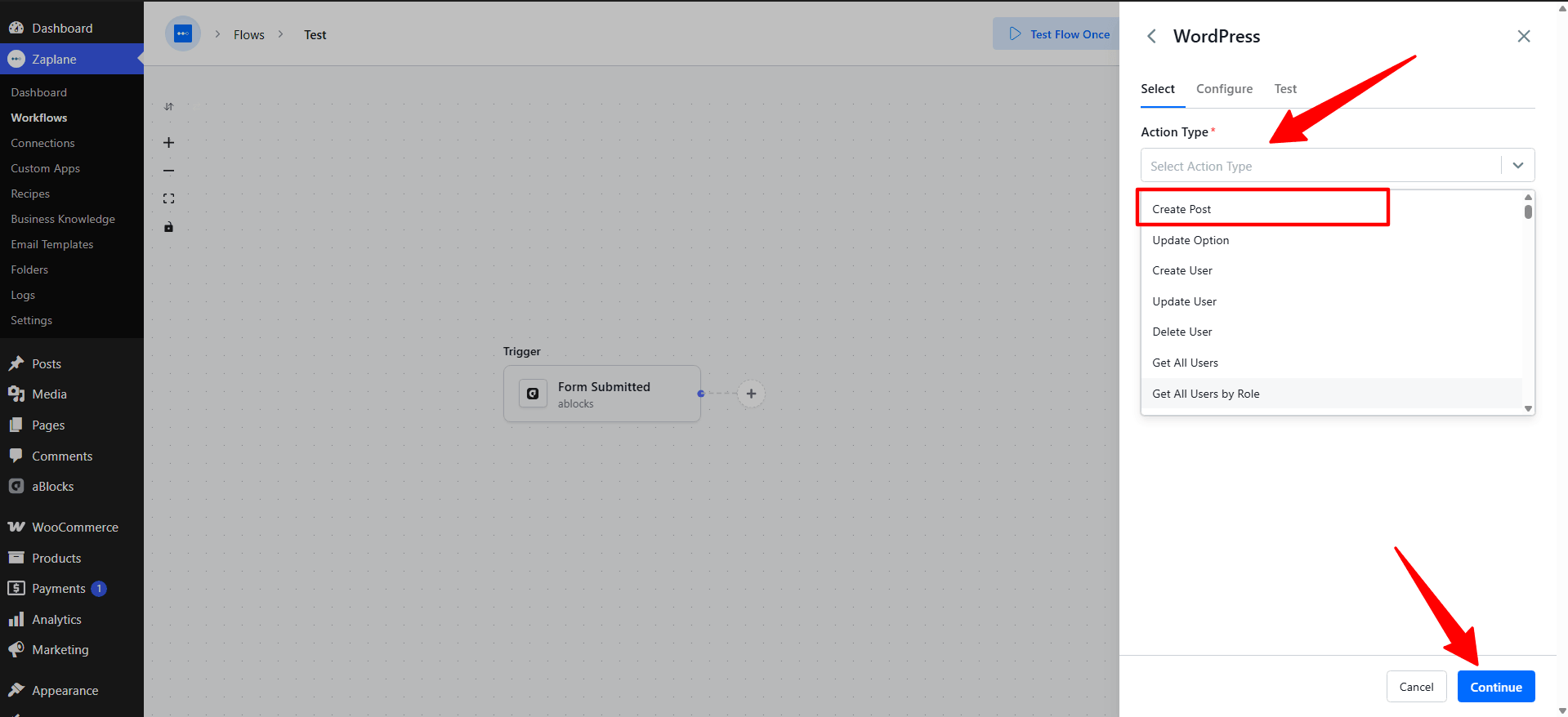Click the Zaplane logo icon in breadcrumb

(x=183, y=33)
